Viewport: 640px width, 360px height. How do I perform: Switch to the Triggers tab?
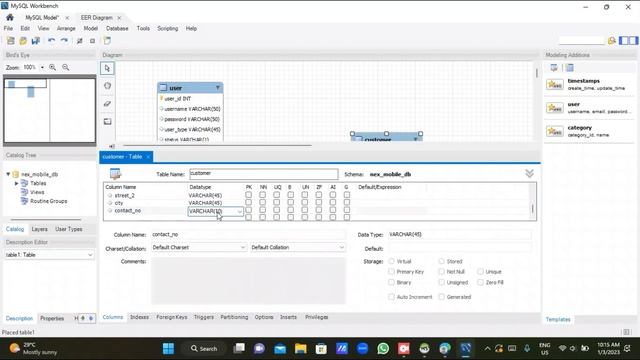point(204,317)
